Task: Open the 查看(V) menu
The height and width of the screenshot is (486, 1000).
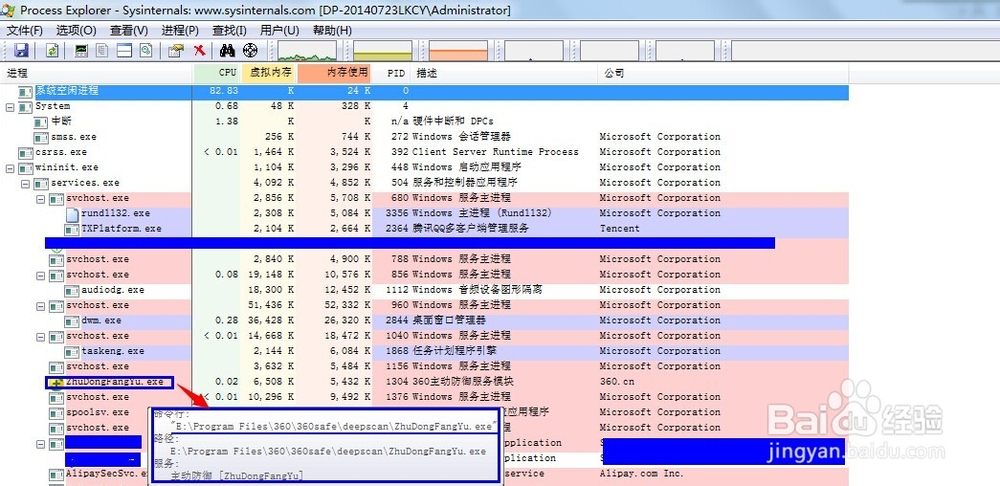Action: (128, 30)
